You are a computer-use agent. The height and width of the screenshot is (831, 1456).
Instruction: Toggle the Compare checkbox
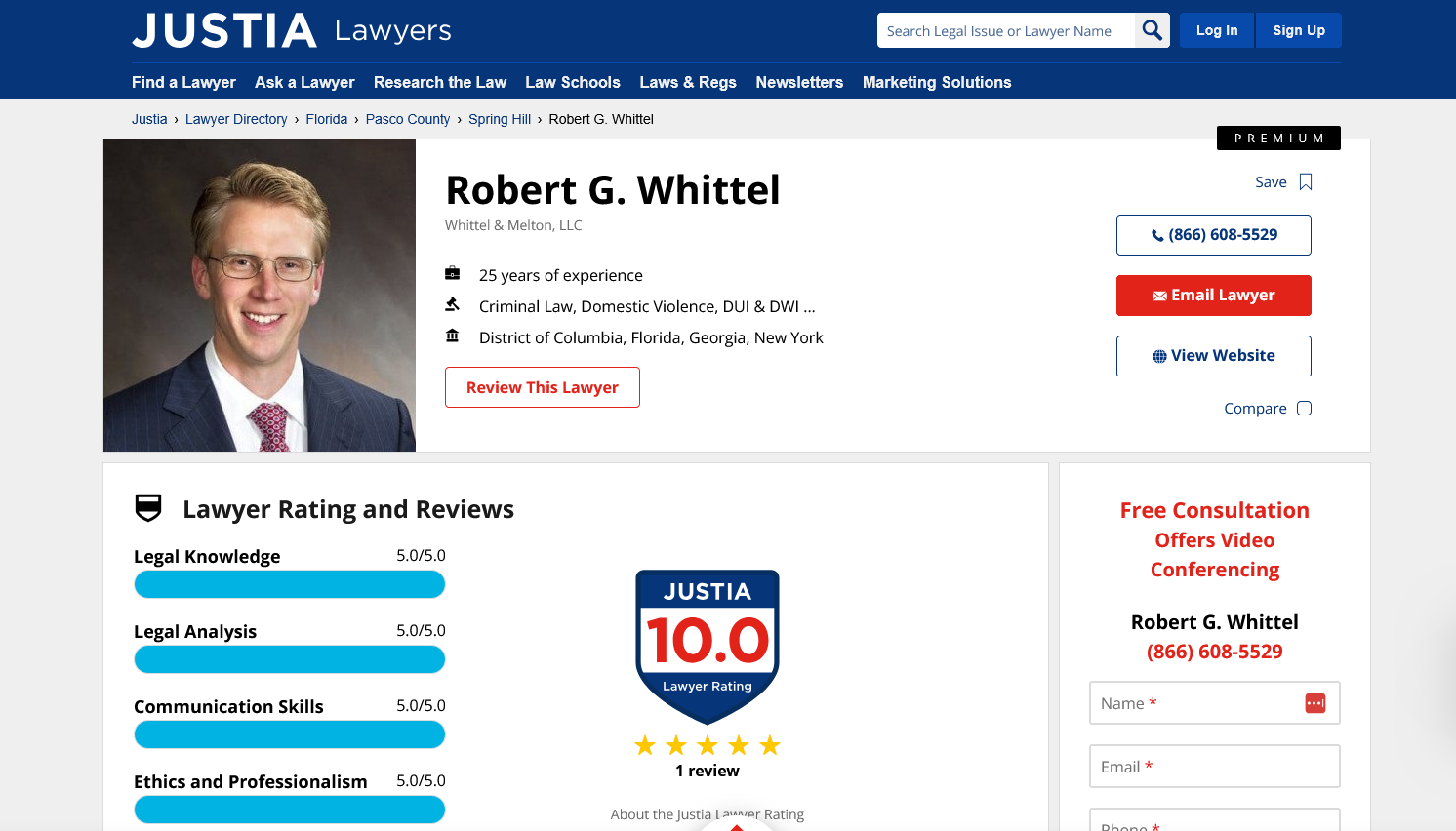click(x=1304, y=409)
